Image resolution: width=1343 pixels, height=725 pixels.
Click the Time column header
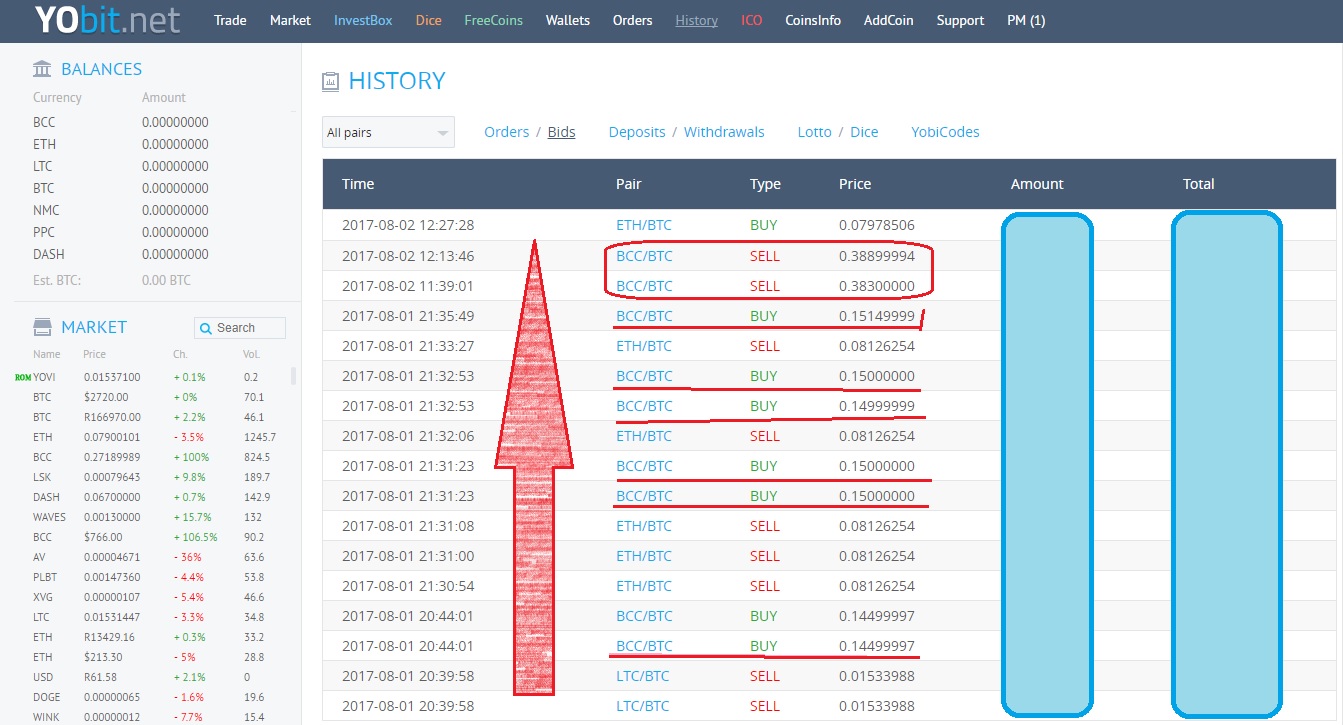(358, 184)
